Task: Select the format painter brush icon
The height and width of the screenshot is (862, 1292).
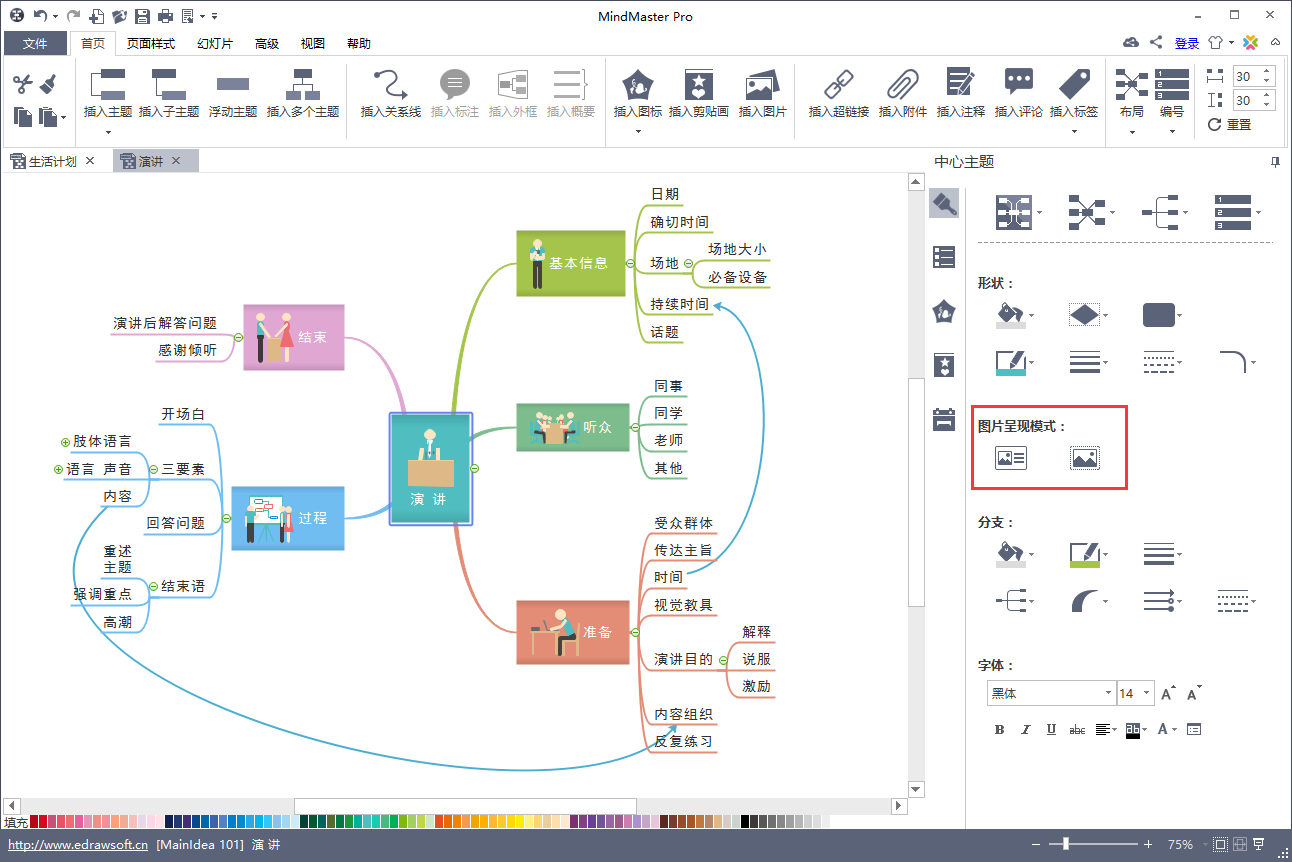Action: click(x=48, y=84)
